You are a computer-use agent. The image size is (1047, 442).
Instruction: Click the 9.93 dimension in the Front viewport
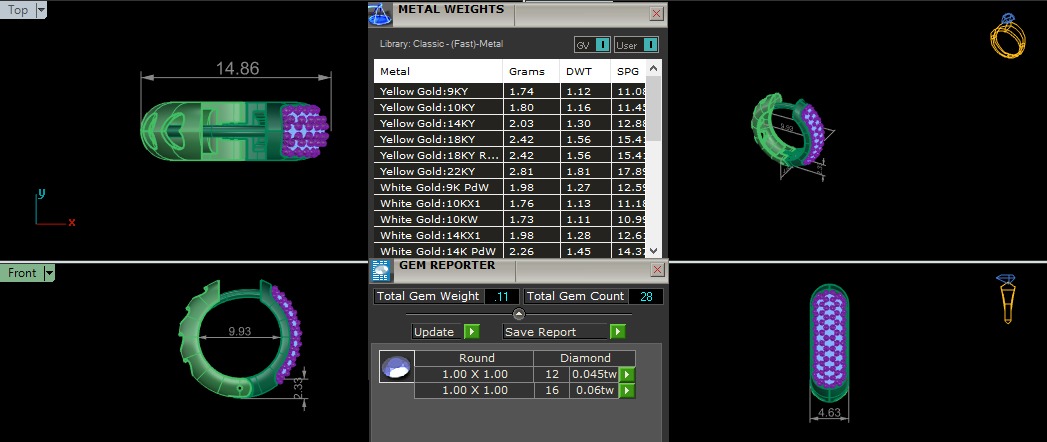pos(239,331)
